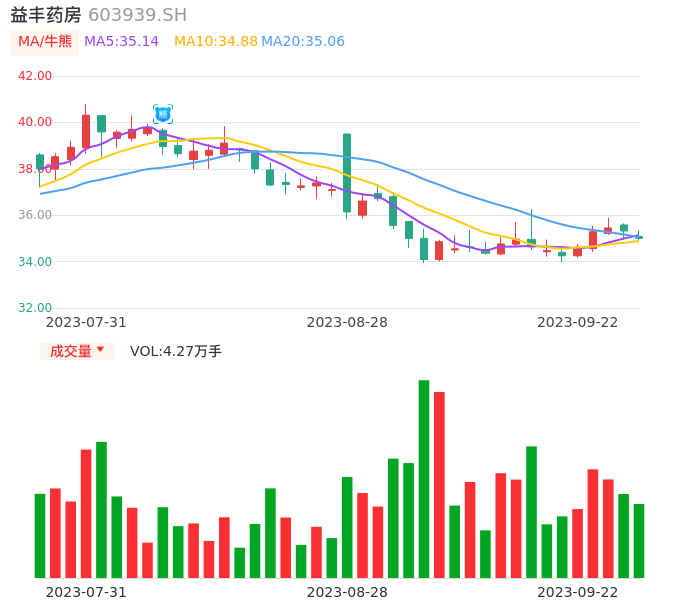Image resolution: width=686 pixels, height=606 pixels.
Task: Click the 40.00 price axis label
Action: 35,122
